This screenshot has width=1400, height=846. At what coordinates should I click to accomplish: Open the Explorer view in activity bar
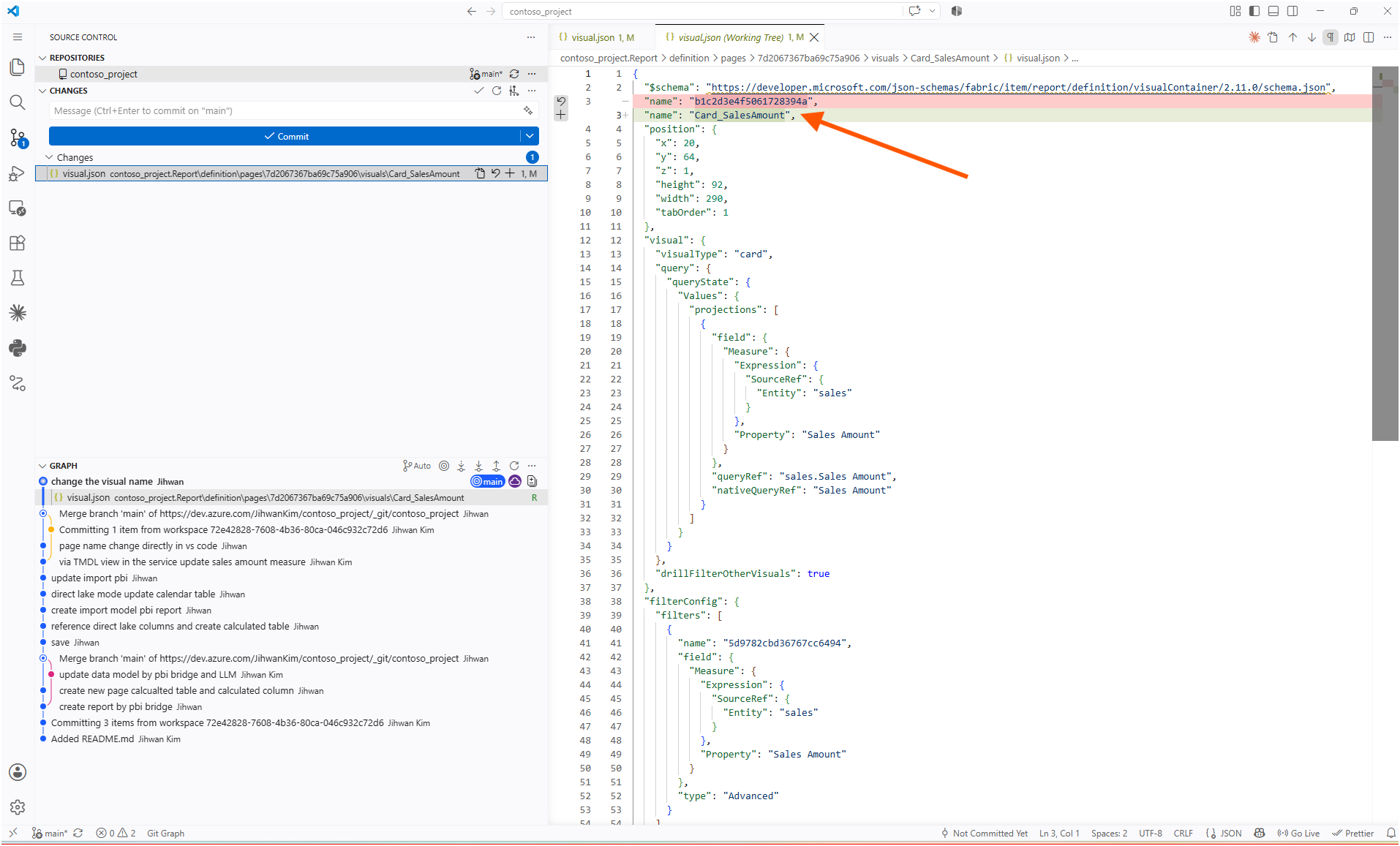click(18, 67)
